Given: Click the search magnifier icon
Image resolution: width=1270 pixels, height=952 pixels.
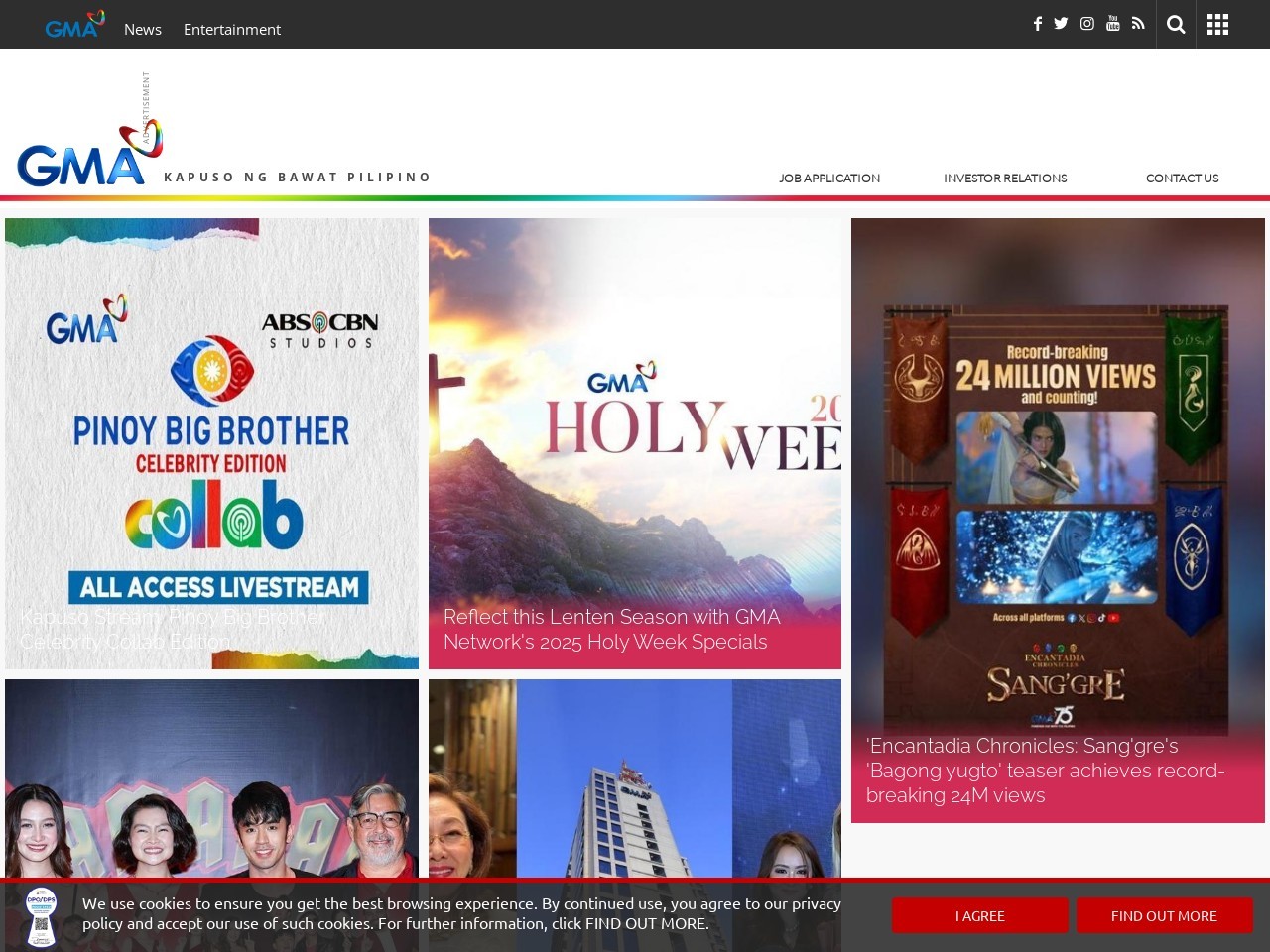Looking at the screenshot, I should (1176, 25).
